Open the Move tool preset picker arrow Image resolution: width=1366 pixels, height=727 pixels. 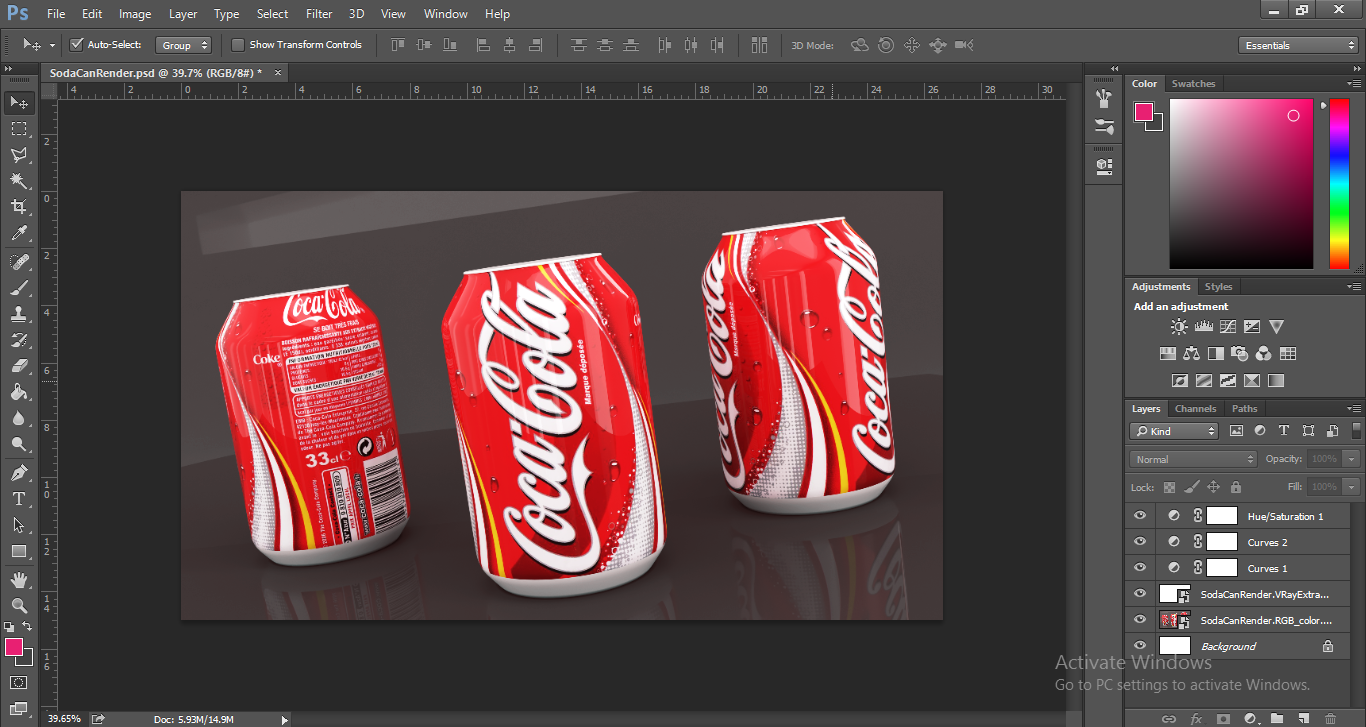pyautogui.click(x=52, y=45)
